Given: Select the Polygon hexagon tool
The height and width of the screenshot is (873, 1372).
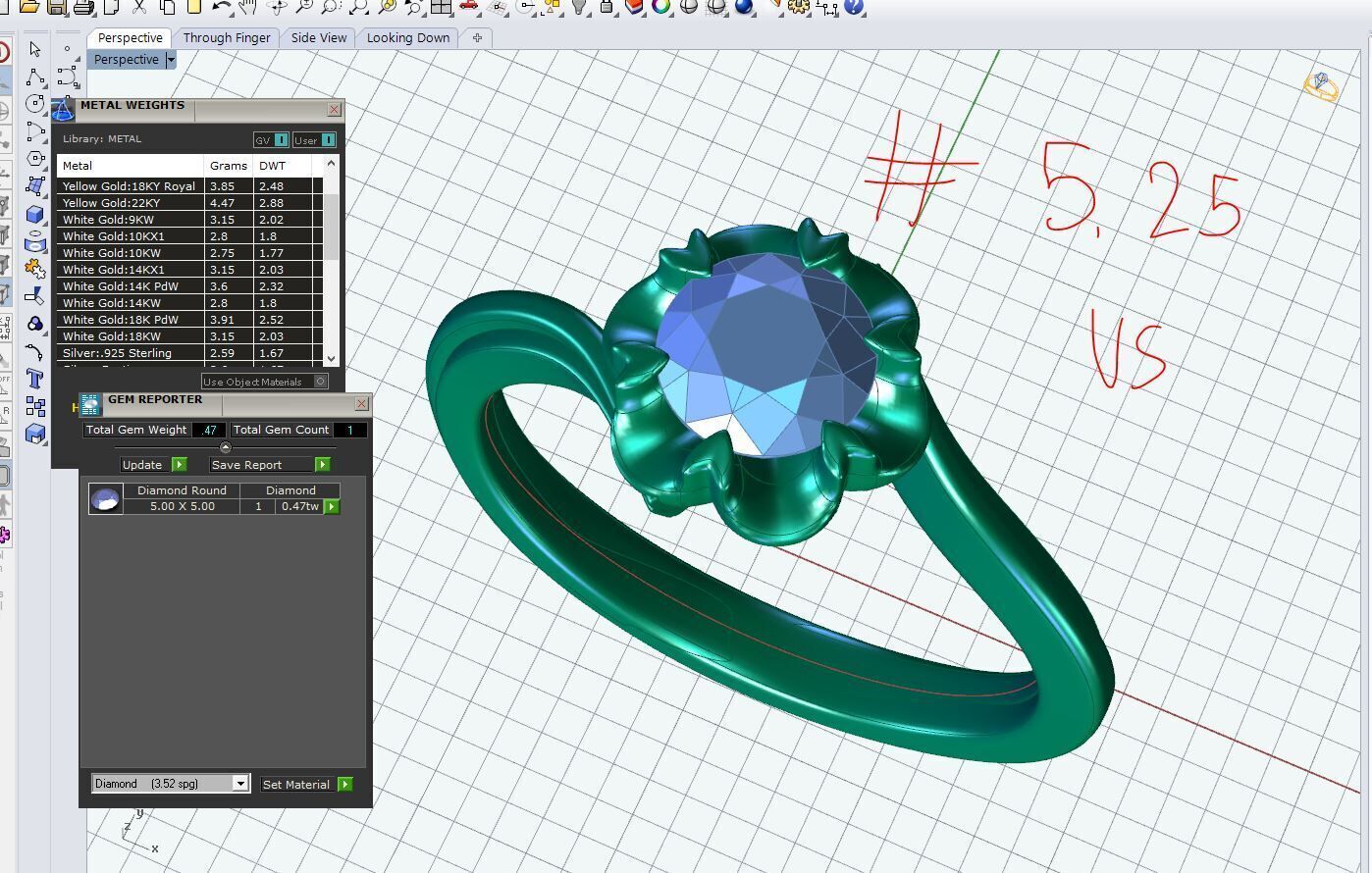Looking at the screenshot, I should click(35, 158).
